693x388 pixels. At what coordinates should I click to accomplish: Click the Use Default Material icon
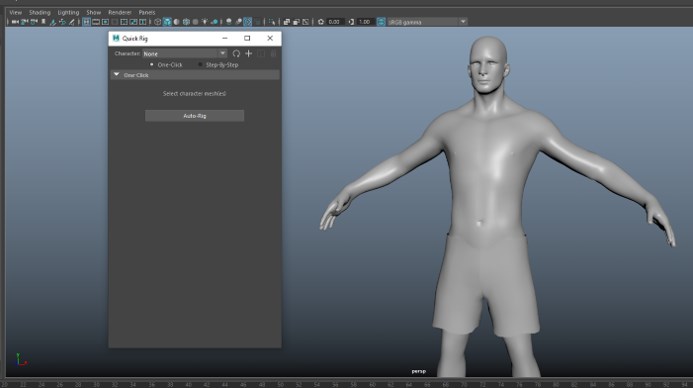click(x=176, y=22)
